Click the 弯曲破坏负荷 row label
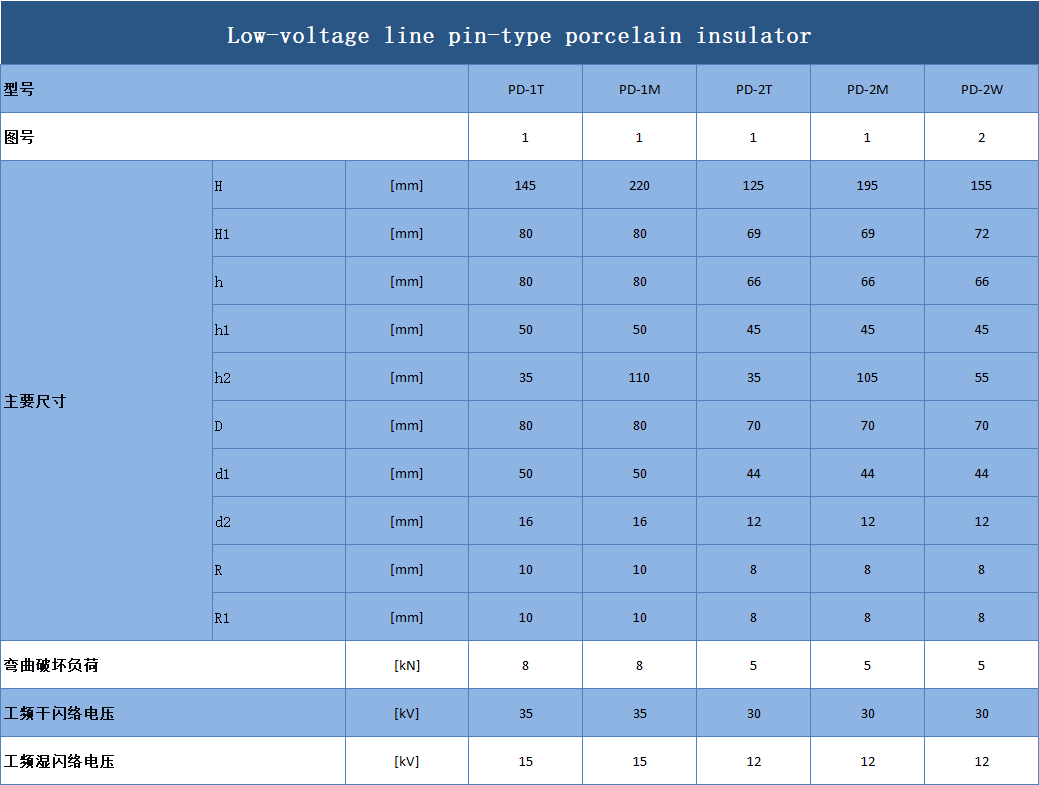This screenshot has width=1039, height=785. tap(52, 665)
